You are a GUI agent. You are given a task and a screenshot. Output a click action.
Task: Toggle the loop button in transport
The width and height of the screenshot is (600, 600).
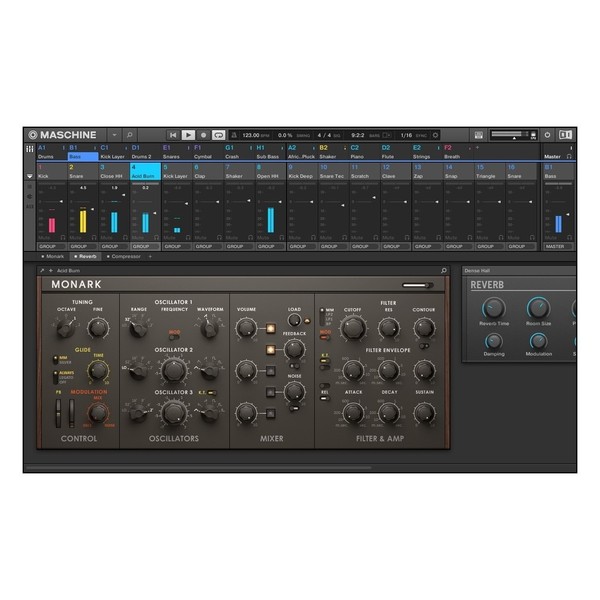218,135
